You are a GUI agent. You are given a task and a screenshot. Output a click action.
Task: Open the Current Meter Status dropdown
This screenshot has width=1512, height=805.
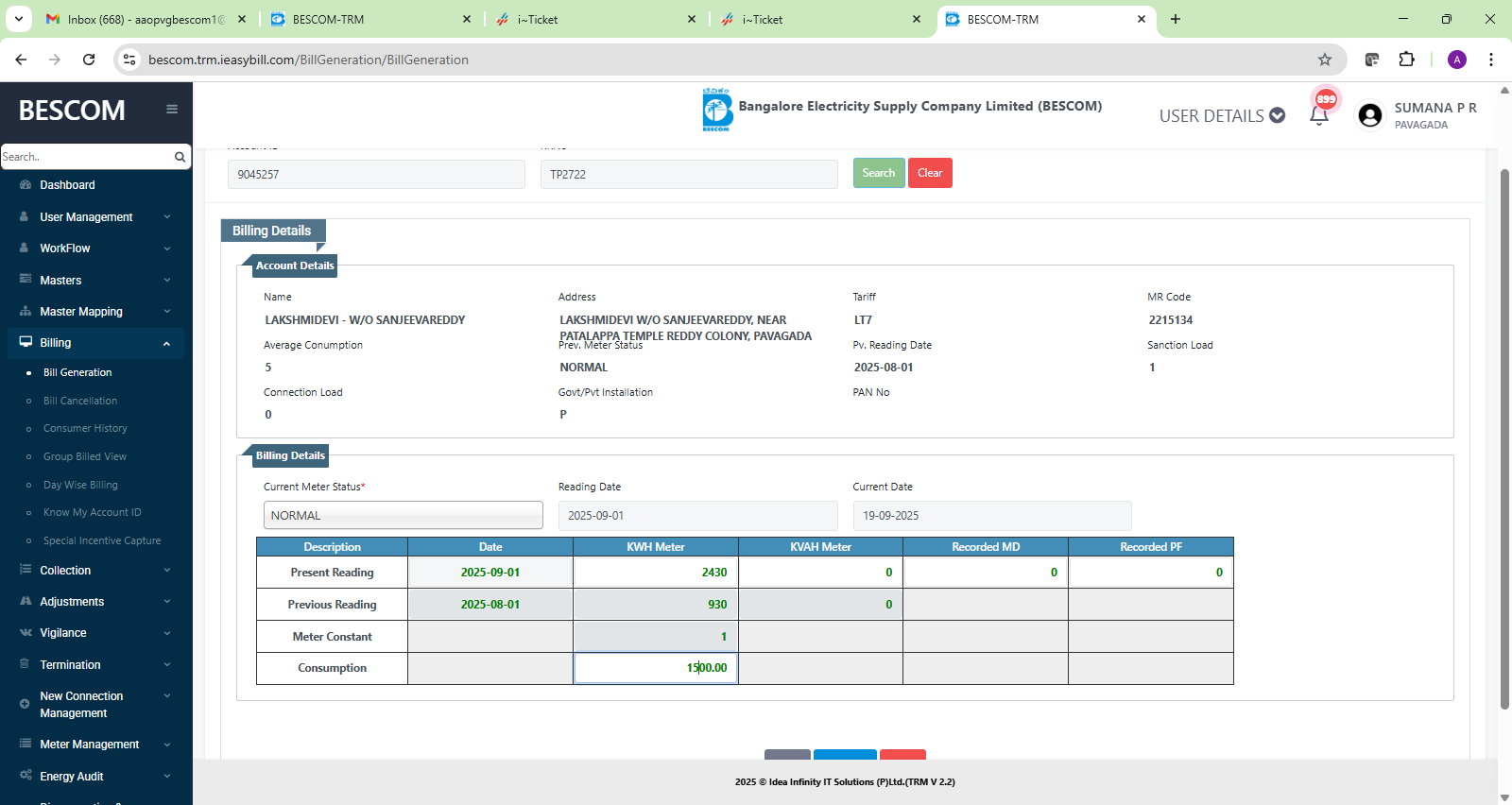pos(403,516)
